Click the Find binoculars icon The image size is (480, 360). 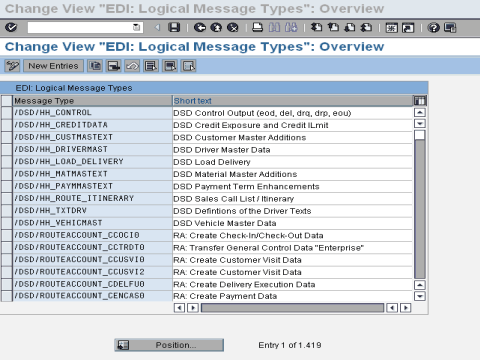[274, 27]
